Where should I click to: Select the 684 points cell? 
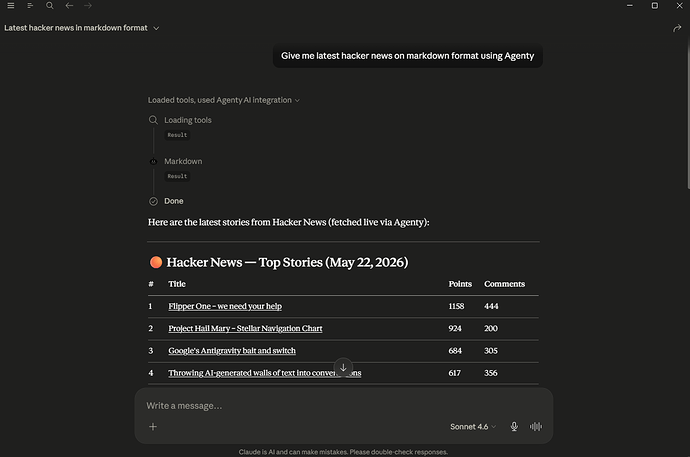(x=455, y=351)
